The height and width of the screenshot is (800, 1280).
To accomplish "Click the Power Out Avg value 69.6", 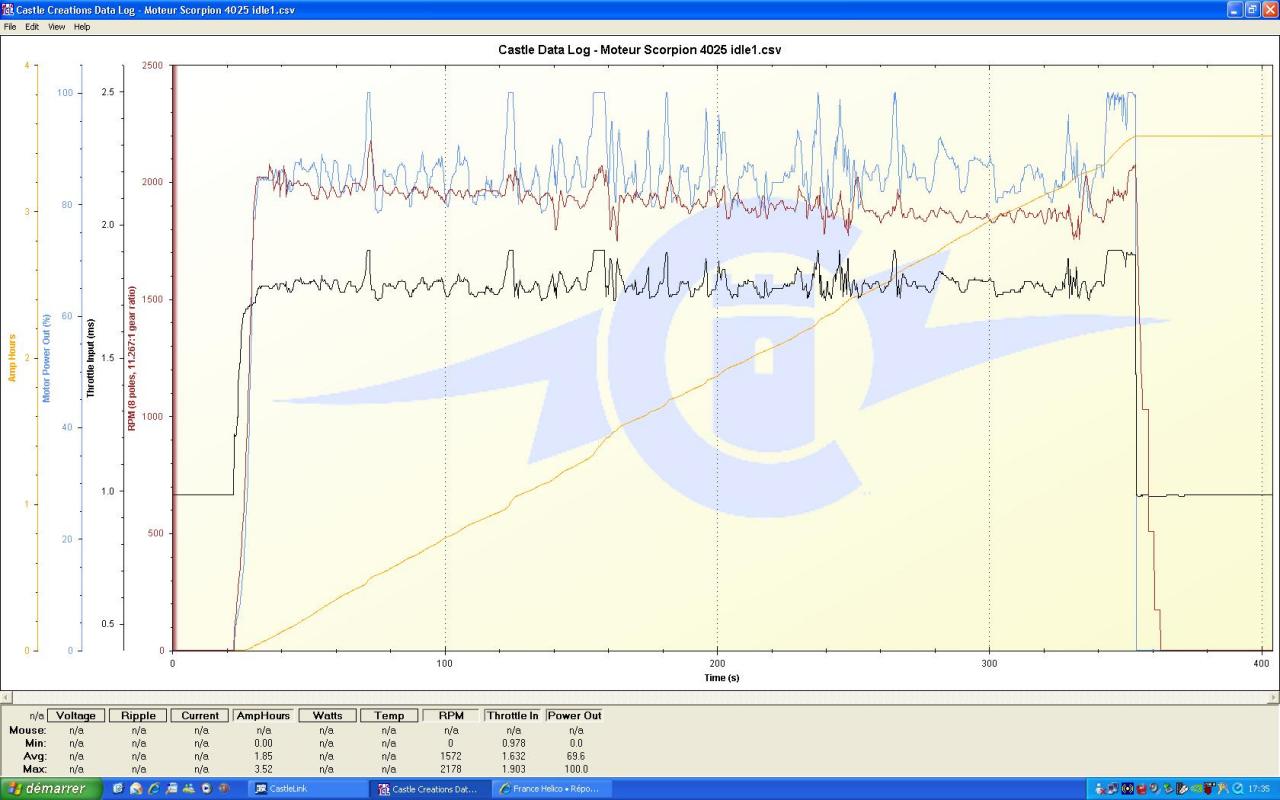I will coord(575,756).
